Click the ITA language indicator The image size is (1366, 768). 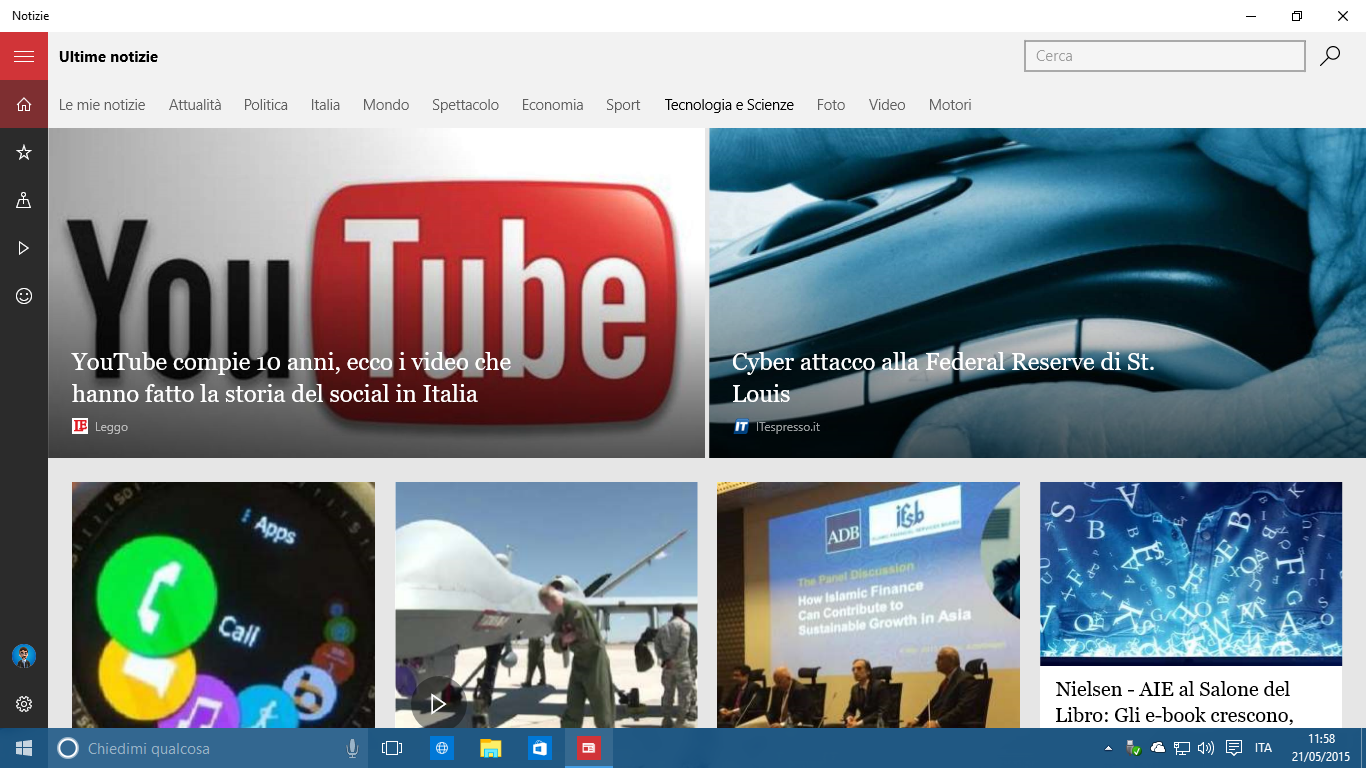[x=1263, y=748]
